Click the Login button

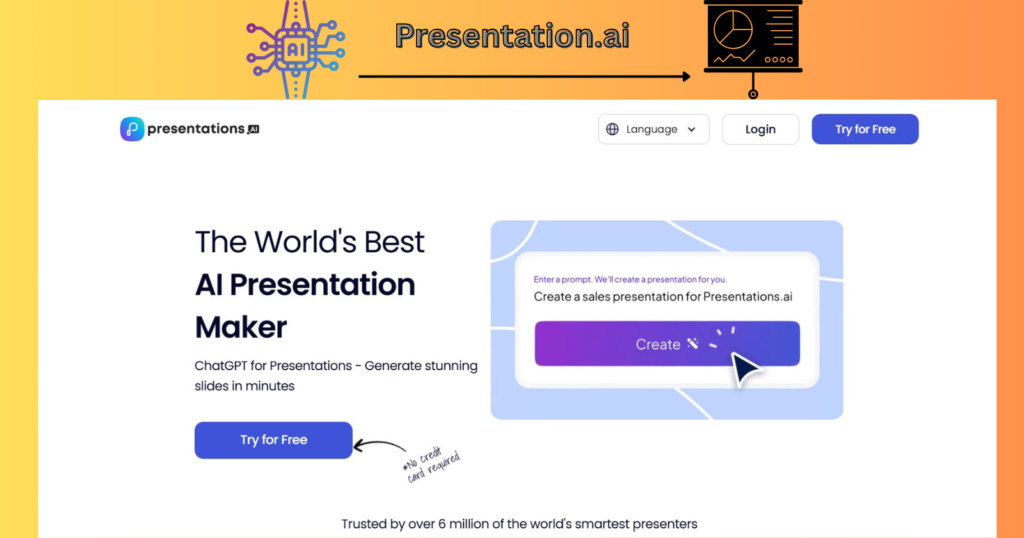[760, 129]
